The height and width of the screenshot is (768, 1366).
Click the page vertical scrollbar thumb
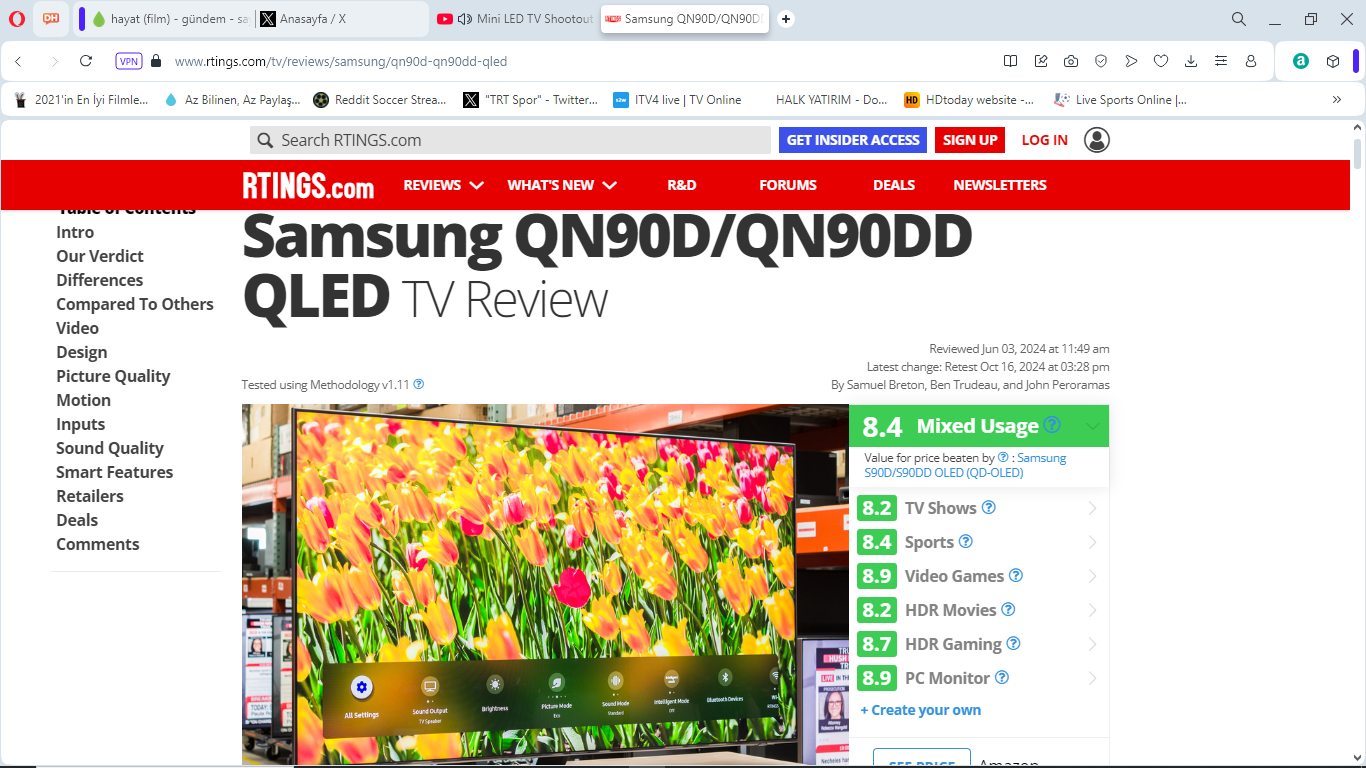1357,153
